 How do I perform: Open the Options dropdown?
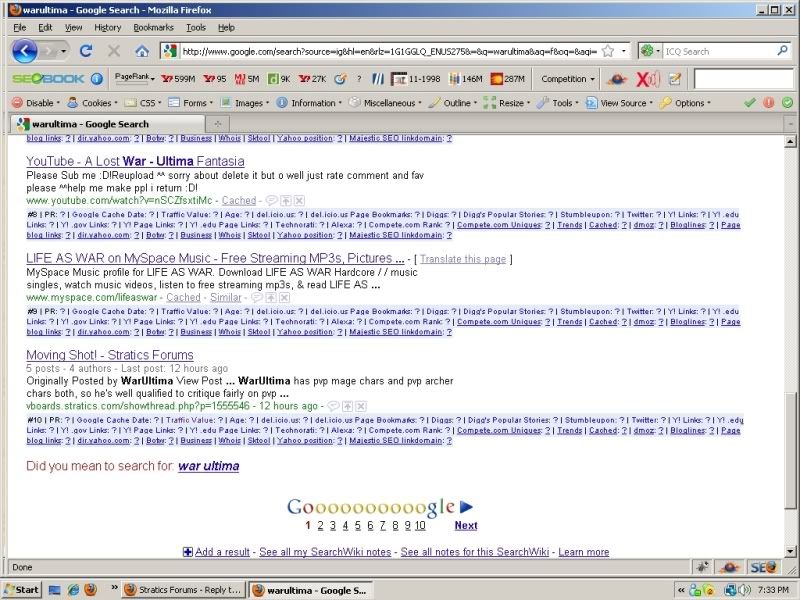[685, 103]
